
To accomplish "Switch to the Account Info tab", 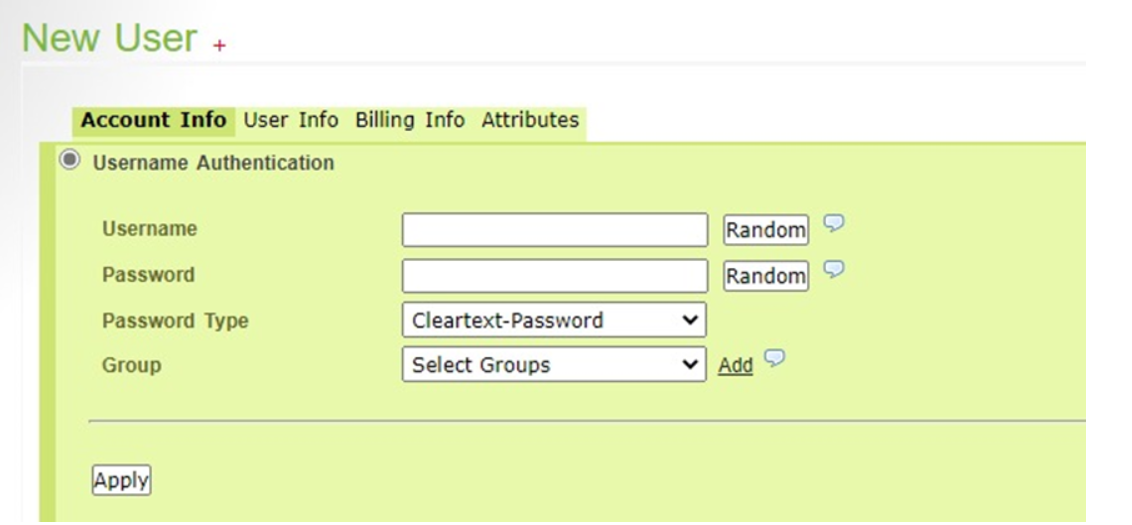I will (x=153, y=120).
